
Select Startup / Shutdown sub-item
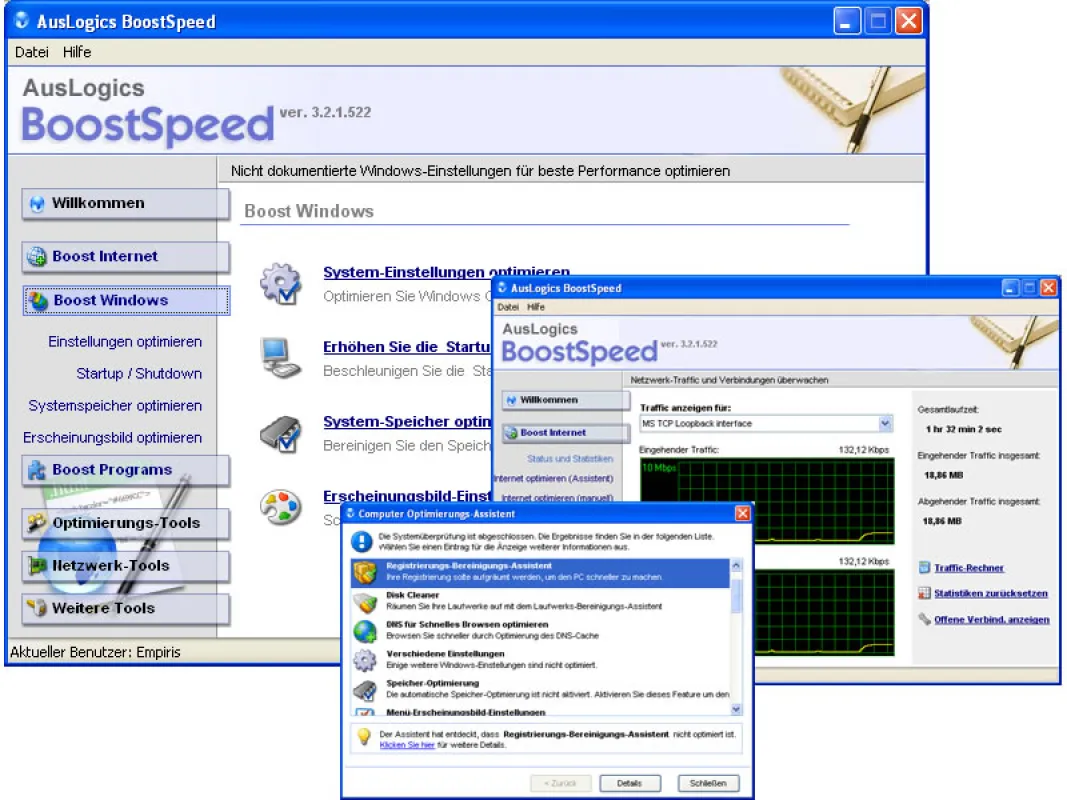(x=139, y=374)
